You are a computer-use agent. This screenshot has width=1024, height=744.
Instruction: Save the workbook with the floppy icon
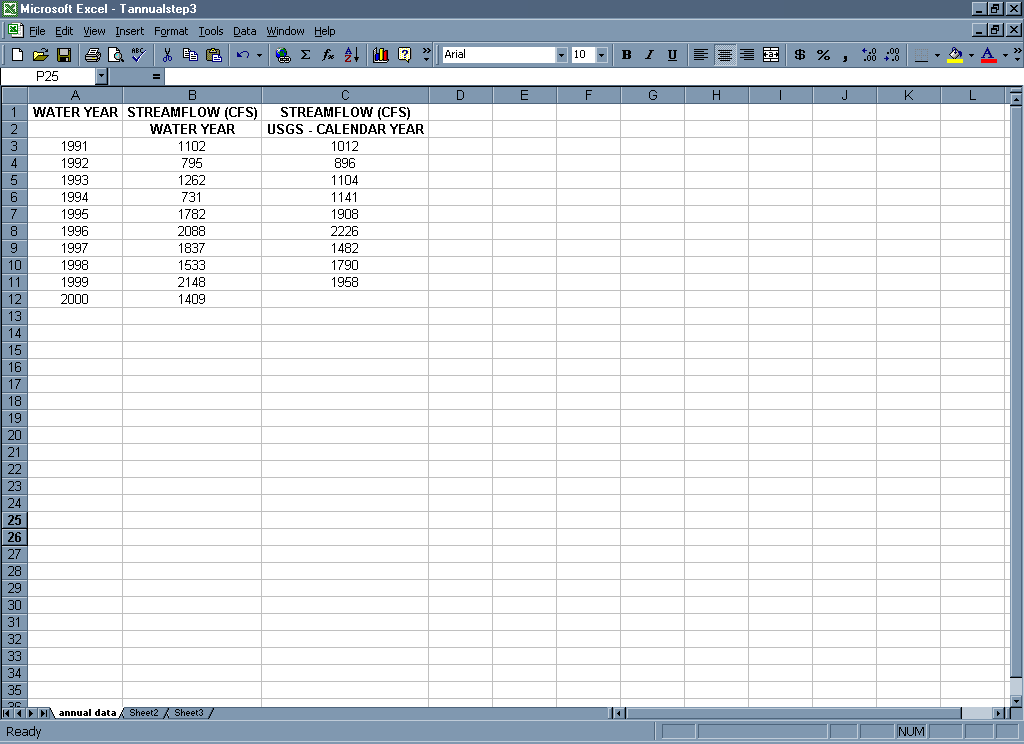63,55
